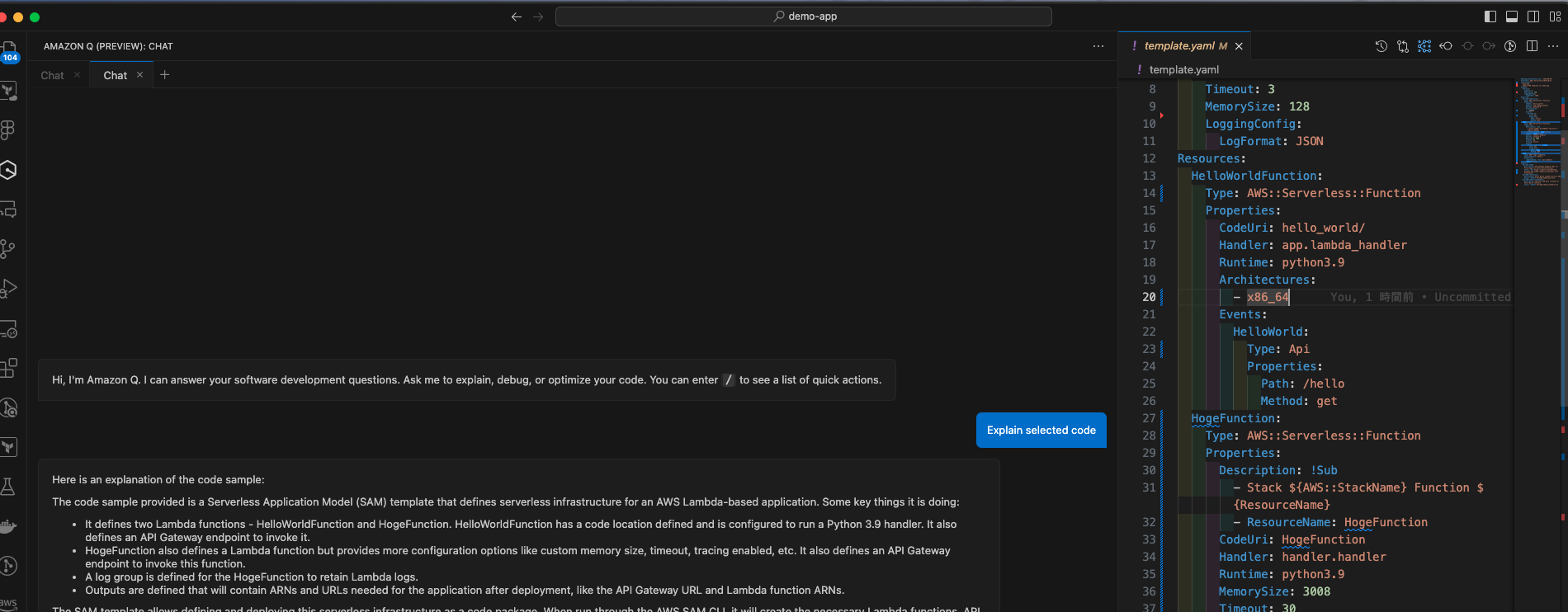
Task: Open the Source Control view
Action: 8,248
